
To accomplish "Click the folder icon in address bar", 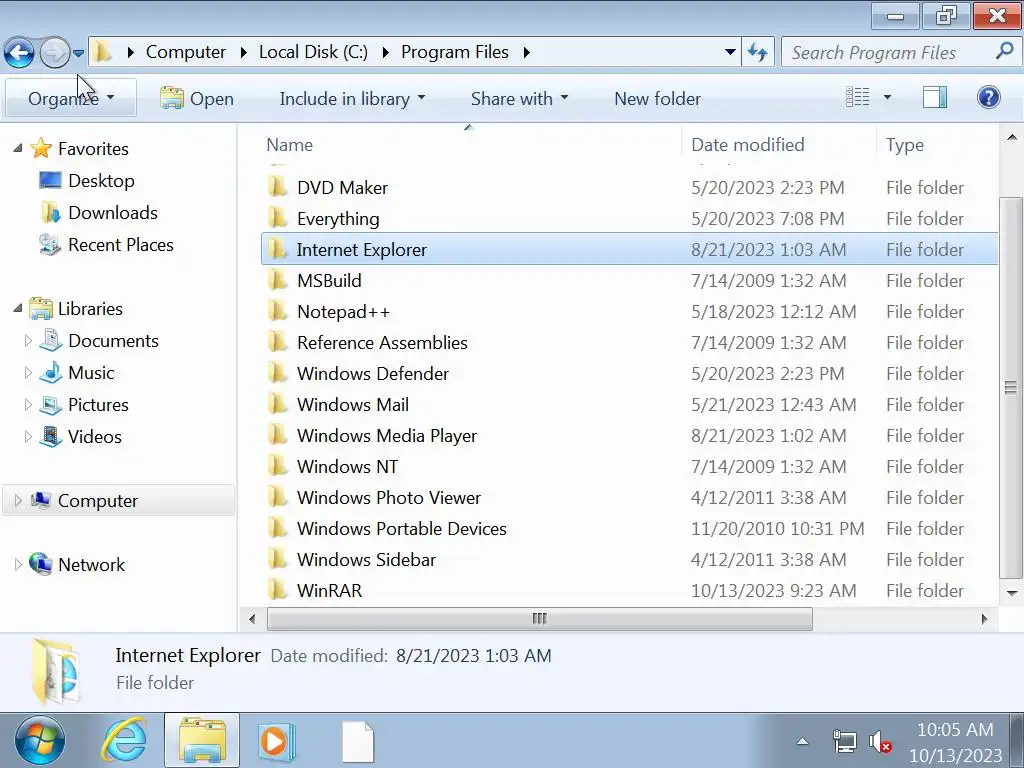I will (x=102, y=52).
